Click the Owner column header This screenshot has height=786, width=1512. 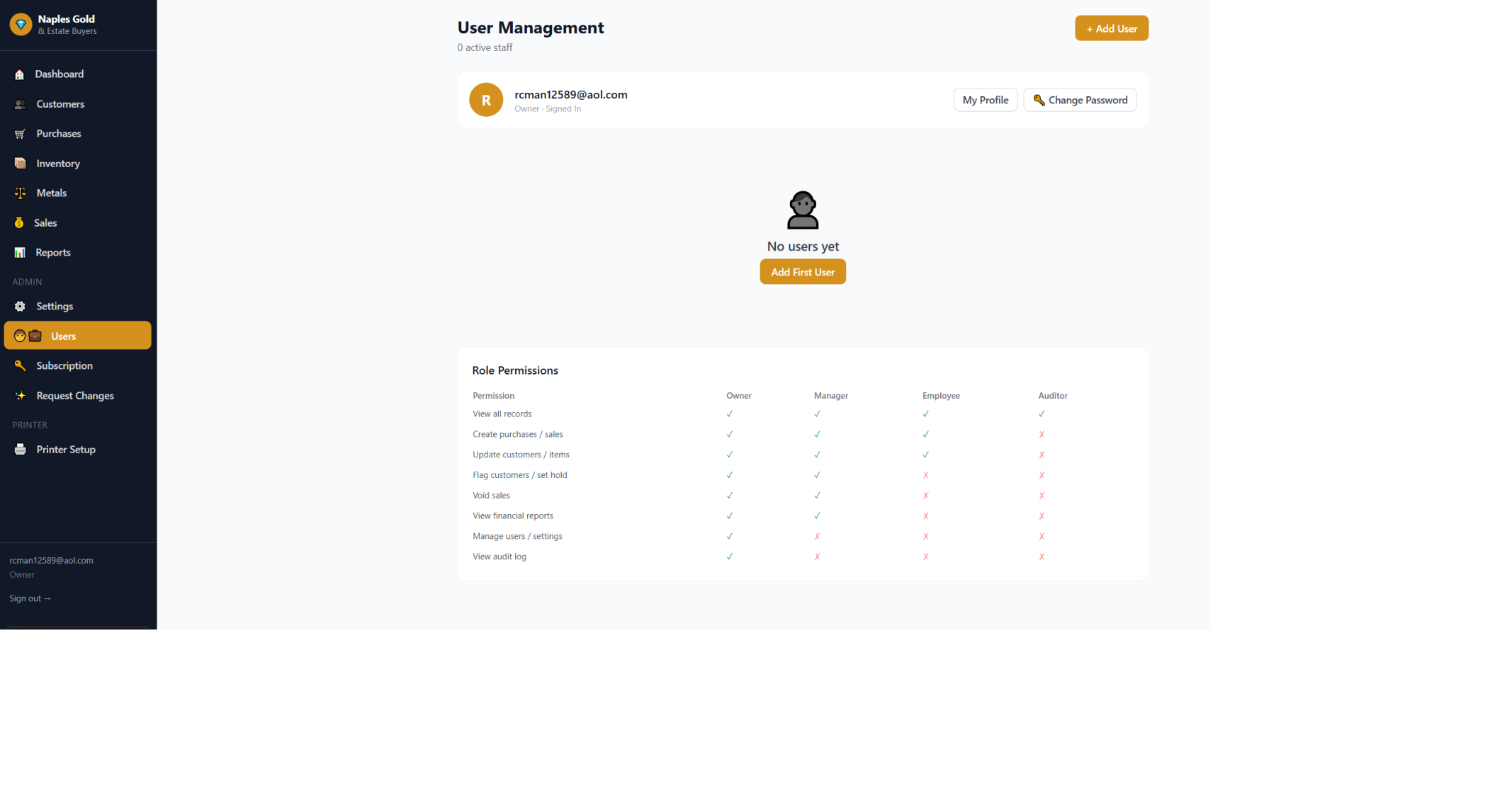(739, 396)
